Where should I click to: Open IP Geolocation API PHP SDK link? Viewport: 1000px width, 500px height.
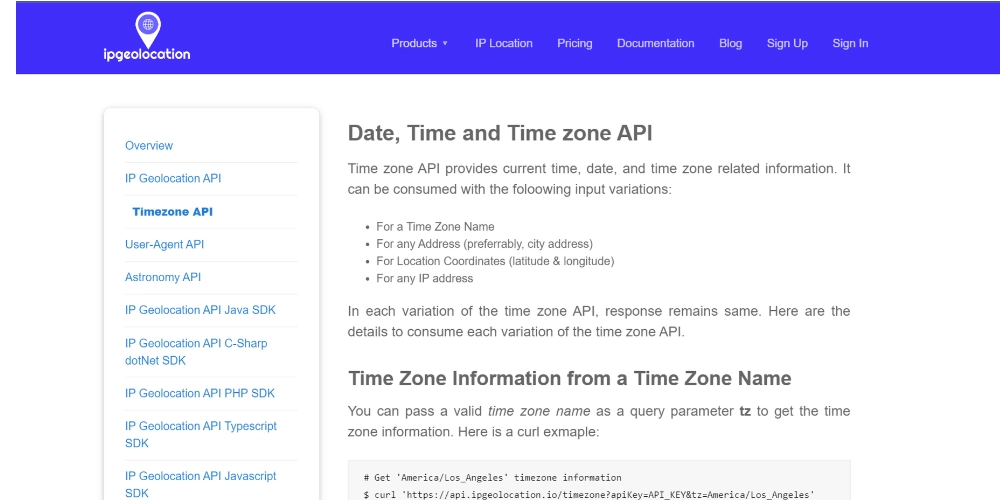click(x=200, y=394)
